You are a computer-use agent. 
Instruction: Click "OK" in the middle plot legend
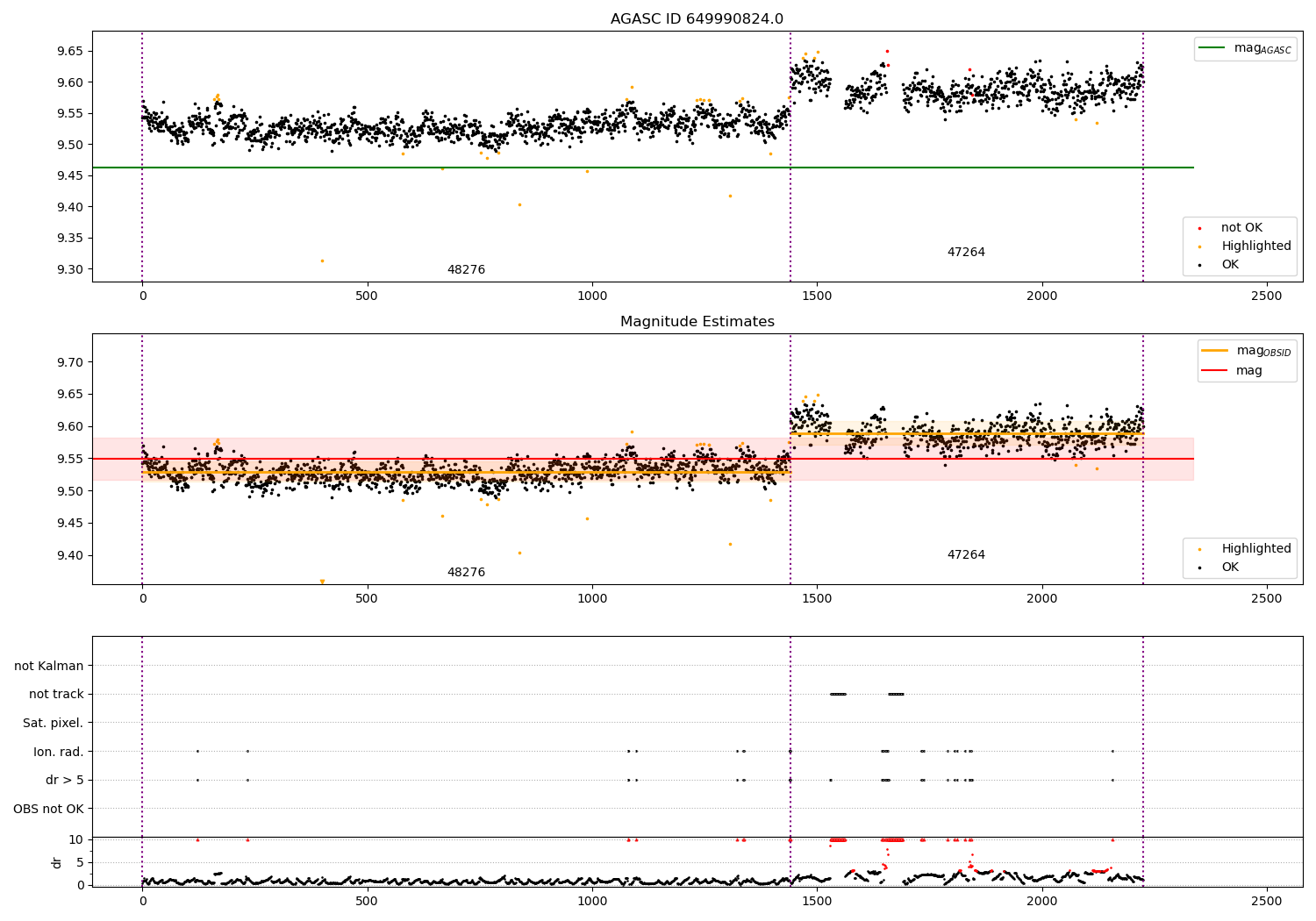1230,568
